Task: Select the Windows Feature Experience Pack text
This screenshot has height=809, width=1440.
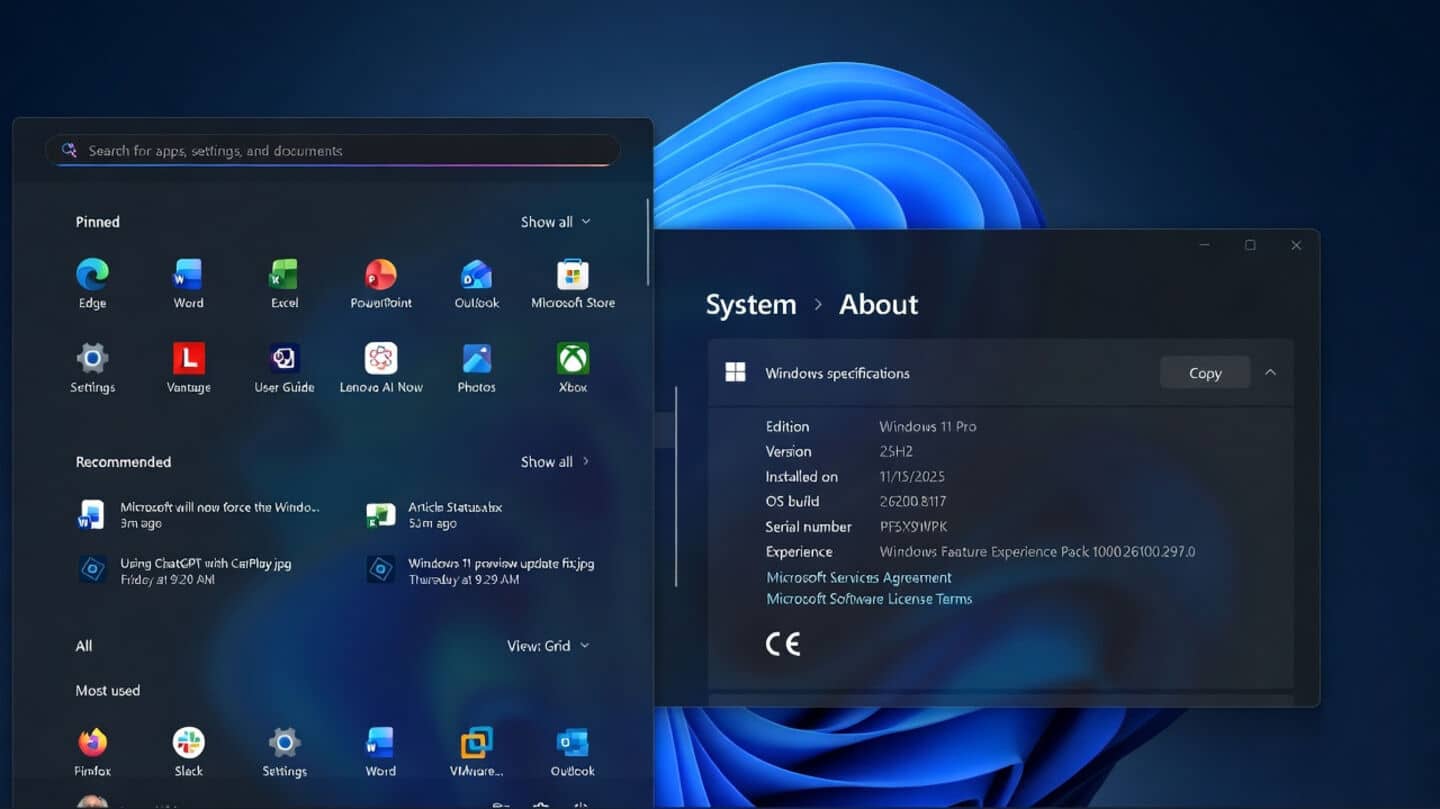Action: tap(1037, 552)
